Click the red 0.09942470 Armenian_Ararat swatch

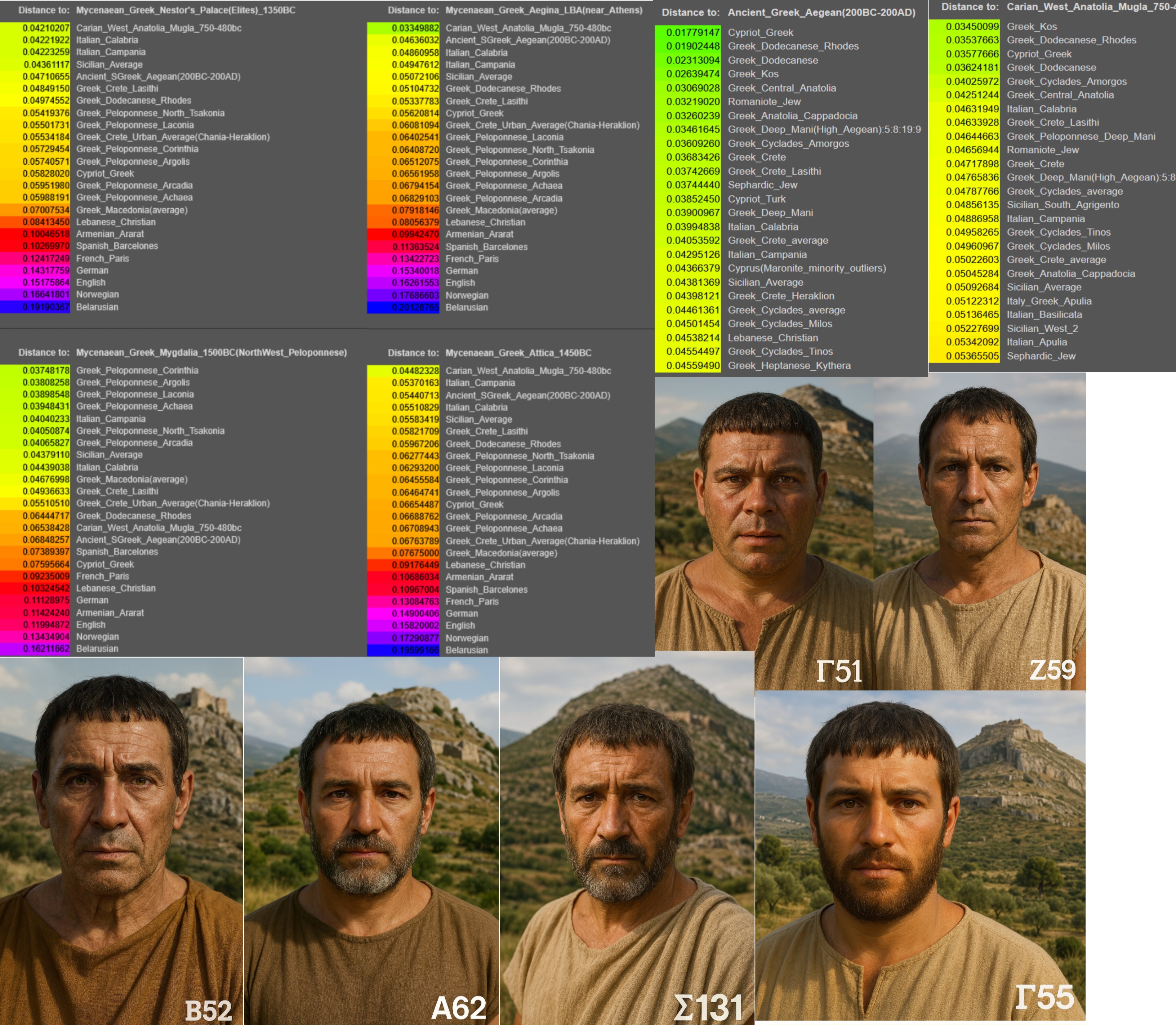(403, 235)
